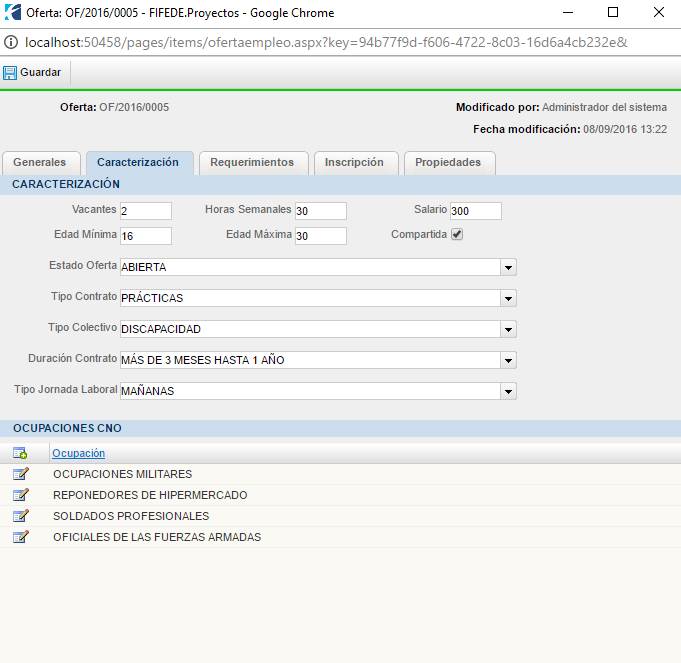Viewport: 681px width, 663px height.
Task: Expand the Tipo Colectivo dropdown arrow
Action: pos(508,330)
